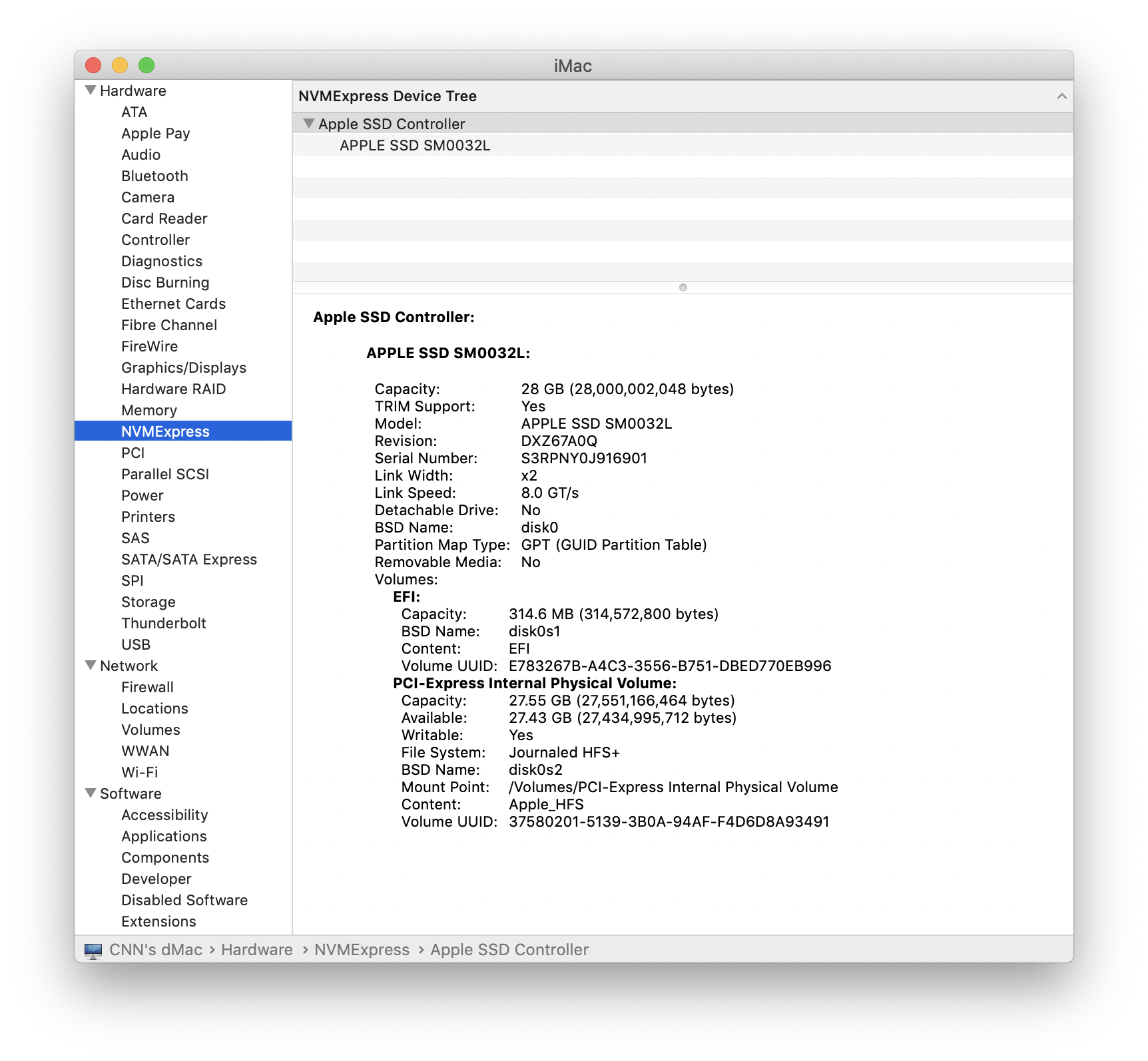Open Firewall network settings info
The height and width of the screenshot is (1061, 1148).
pos(147,687)
